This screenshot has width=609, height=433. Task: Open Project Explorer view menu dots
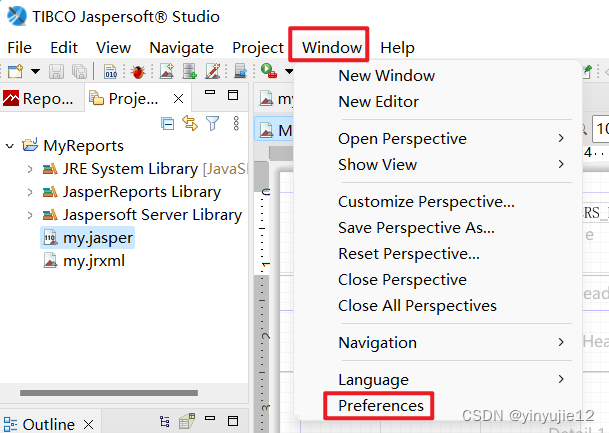click(x=236, y=123)
